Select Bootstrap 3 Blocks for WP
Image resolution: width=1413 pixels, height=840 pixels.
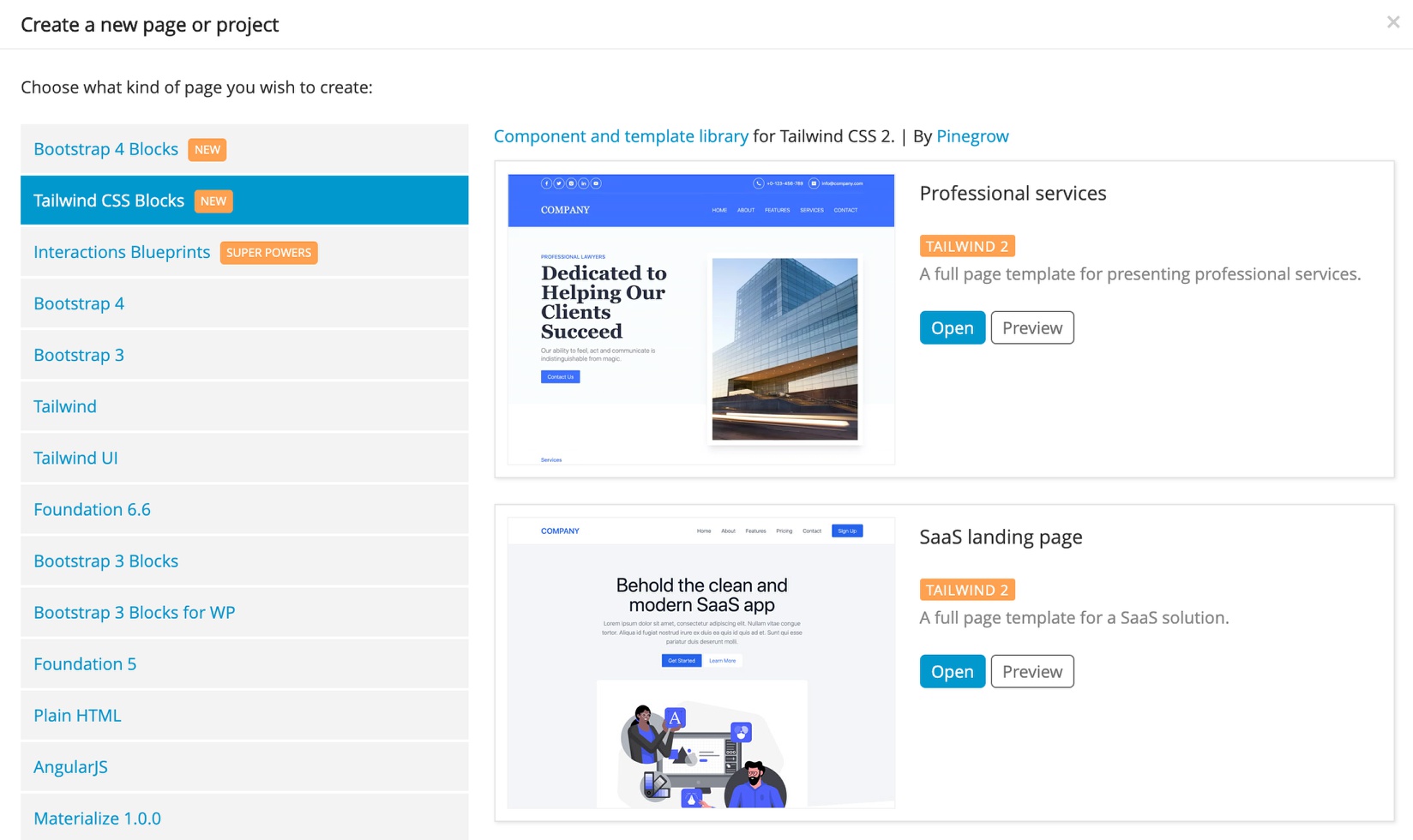point(244,612)
